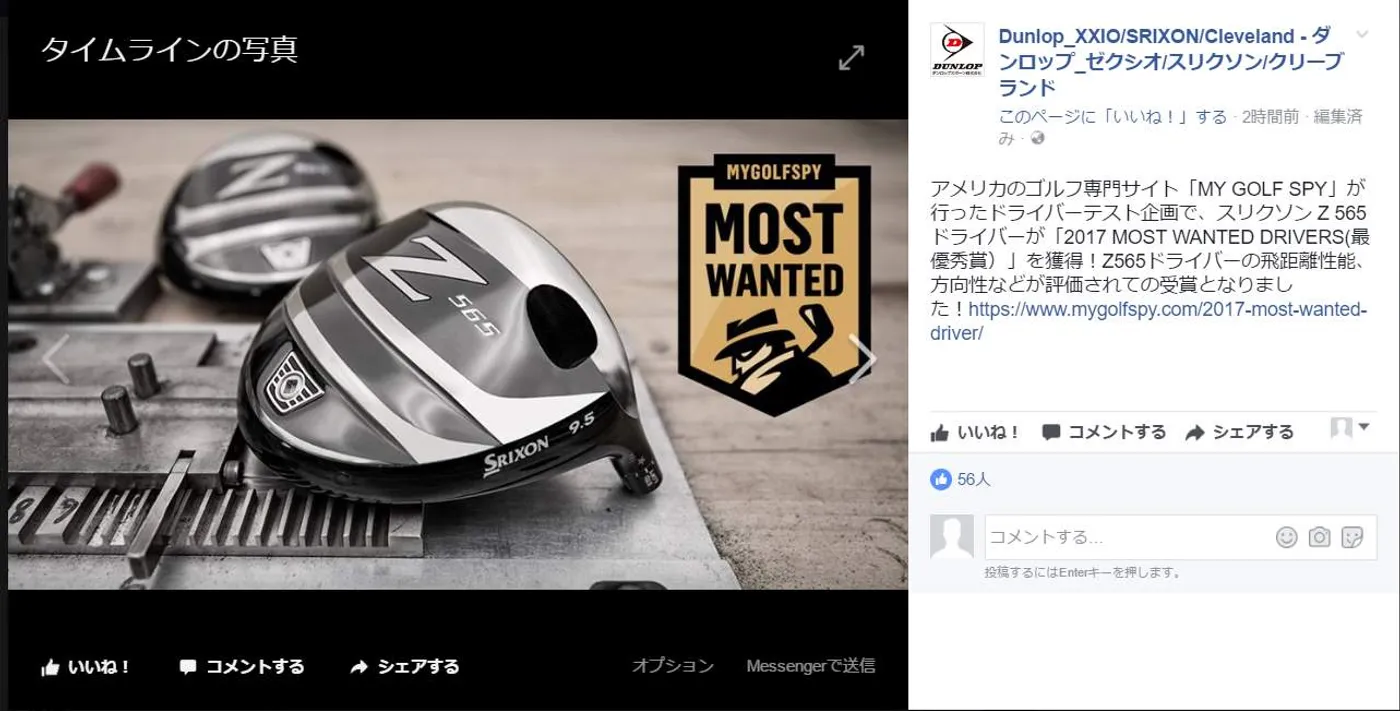Insert an emoji in the comment
Image resolution: width=1400 pixels, height=711 pixels.
pos(1286,537)
